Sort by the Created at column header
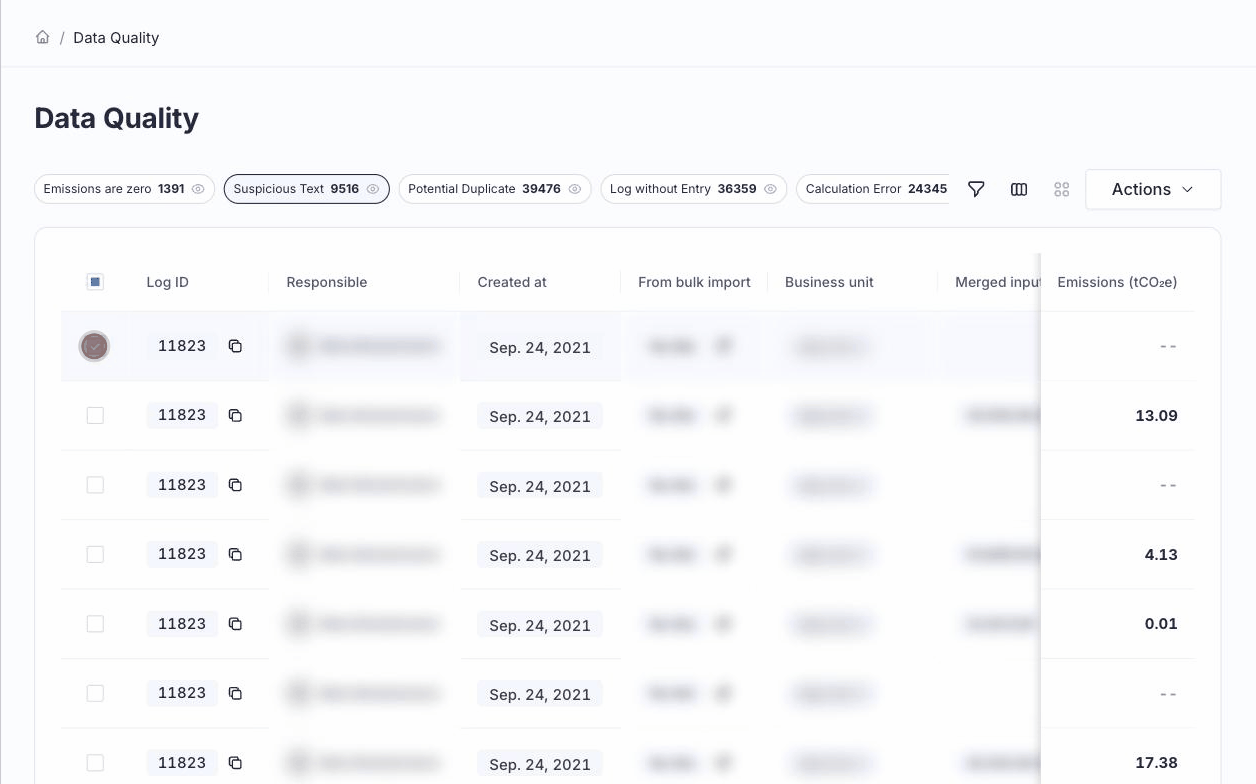Image resolution: width=1256 pixels, height=784 pixels. 512,282
